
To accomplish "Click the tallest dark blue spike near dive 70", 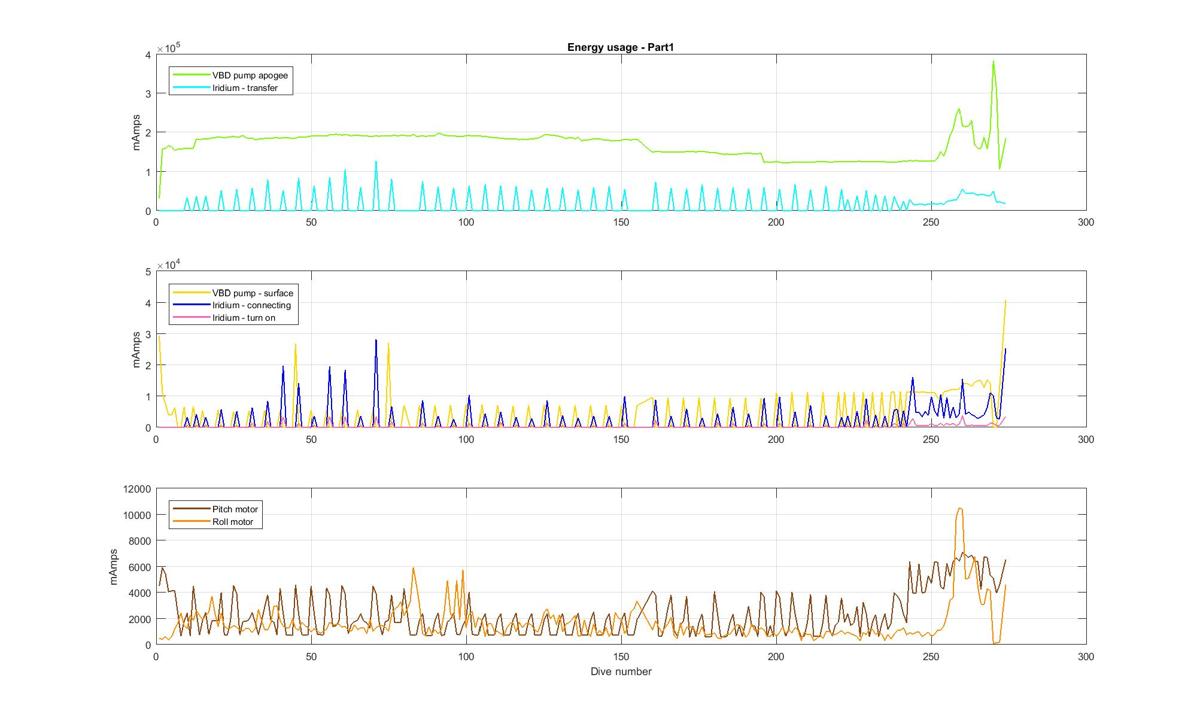I will (376, 341).
